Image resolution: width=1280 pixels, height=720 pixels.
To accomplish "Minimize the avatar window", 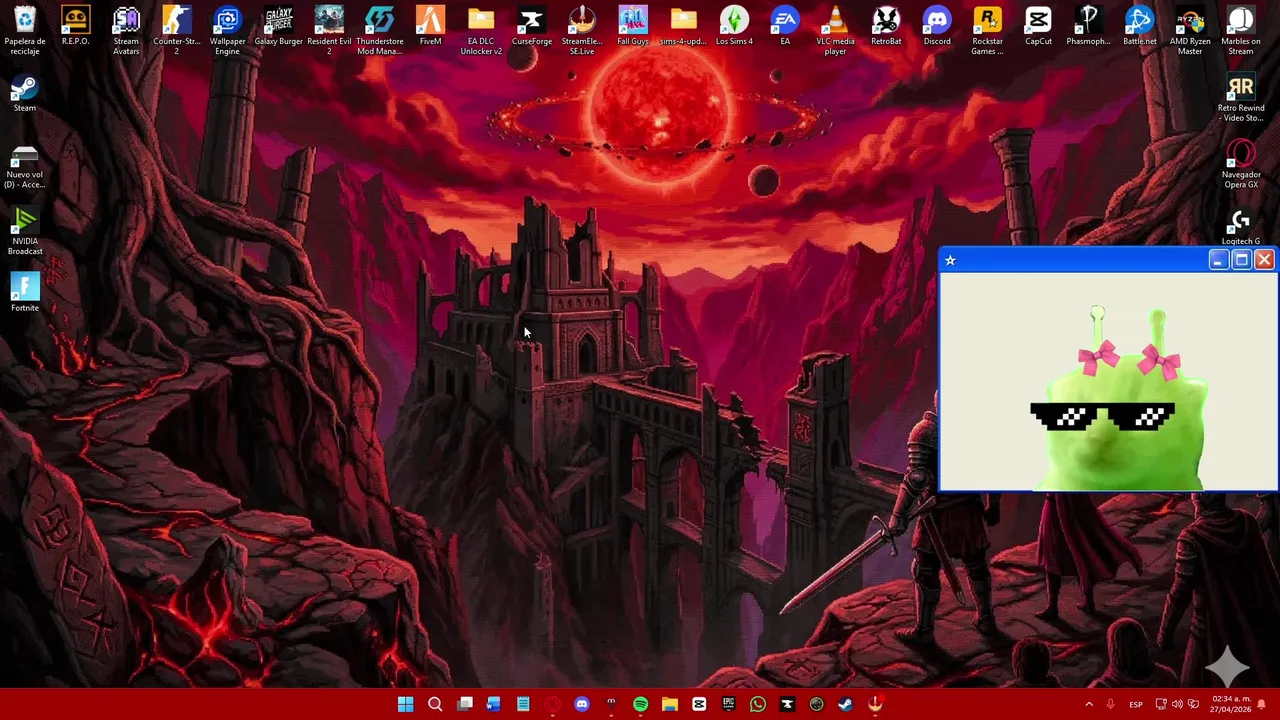I will [1217, 260].
